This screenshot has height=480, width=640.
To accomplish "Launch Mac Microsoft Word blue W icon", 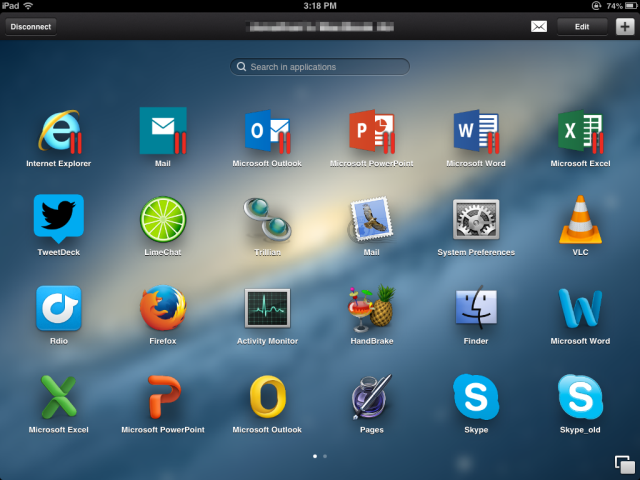I will [x=580, y=309].
